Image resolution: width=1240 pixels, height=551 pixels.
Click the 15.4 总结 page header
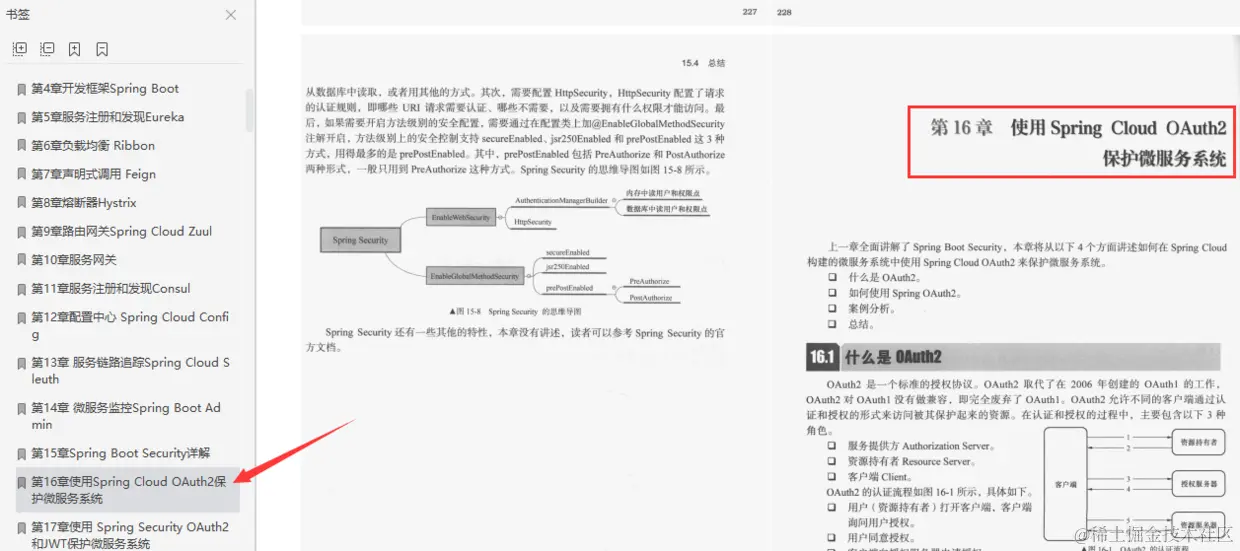coord(703,63)
